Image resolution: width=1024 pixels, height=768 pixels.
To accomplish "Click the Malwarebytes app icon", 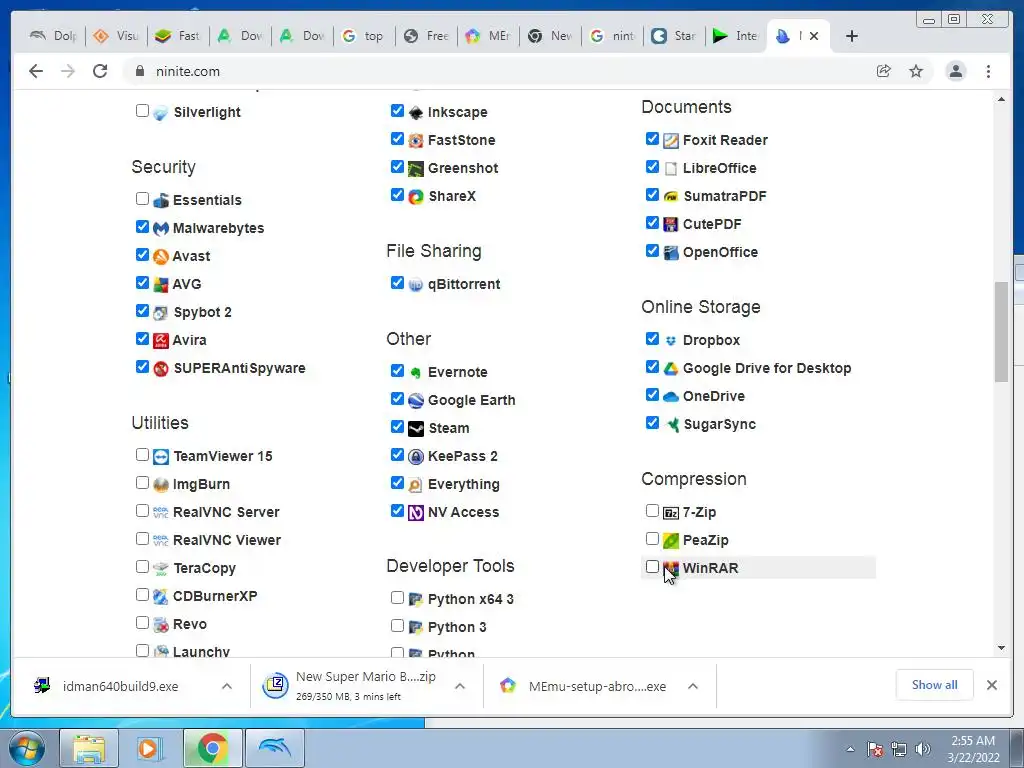I will click(x=161, y=229).
